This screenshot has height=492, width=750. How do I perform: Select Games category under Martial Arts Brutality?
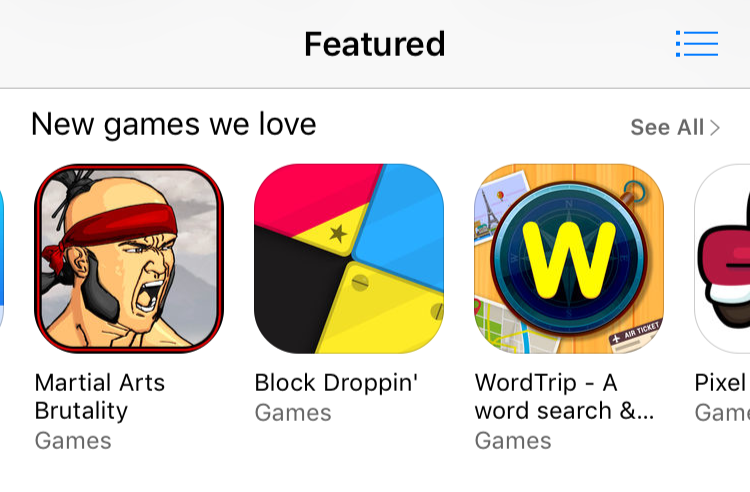pos(73,441)
